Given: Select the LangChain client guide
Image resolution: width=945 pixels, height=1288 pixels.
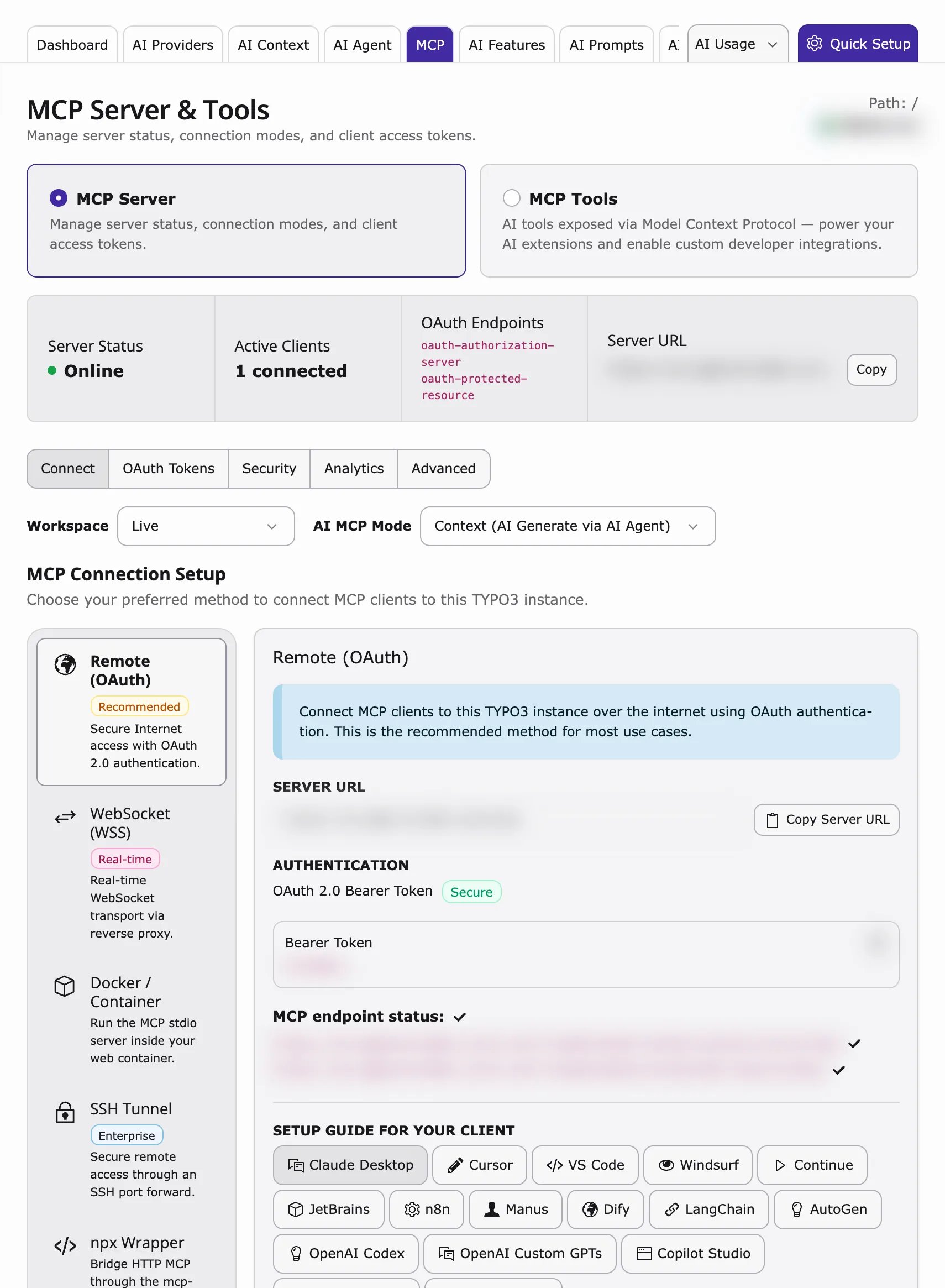Looking at the screenshot, I should 708,1208.
